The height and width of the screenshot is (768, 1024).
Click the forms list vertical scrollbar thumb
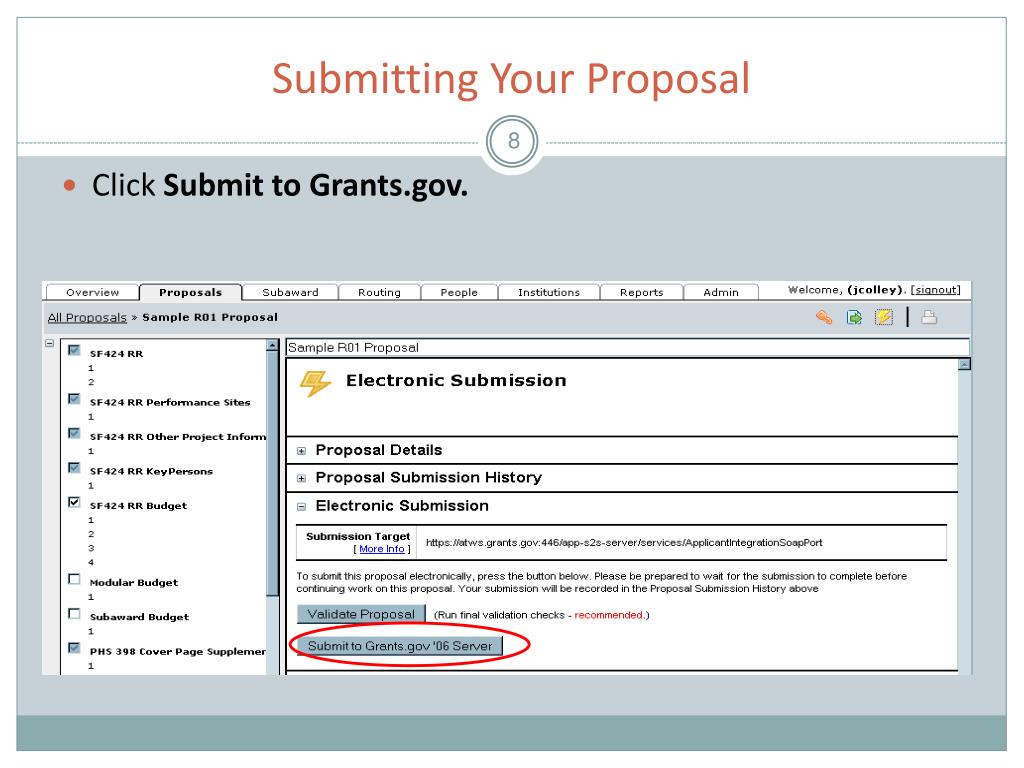(x=272, y=473)
